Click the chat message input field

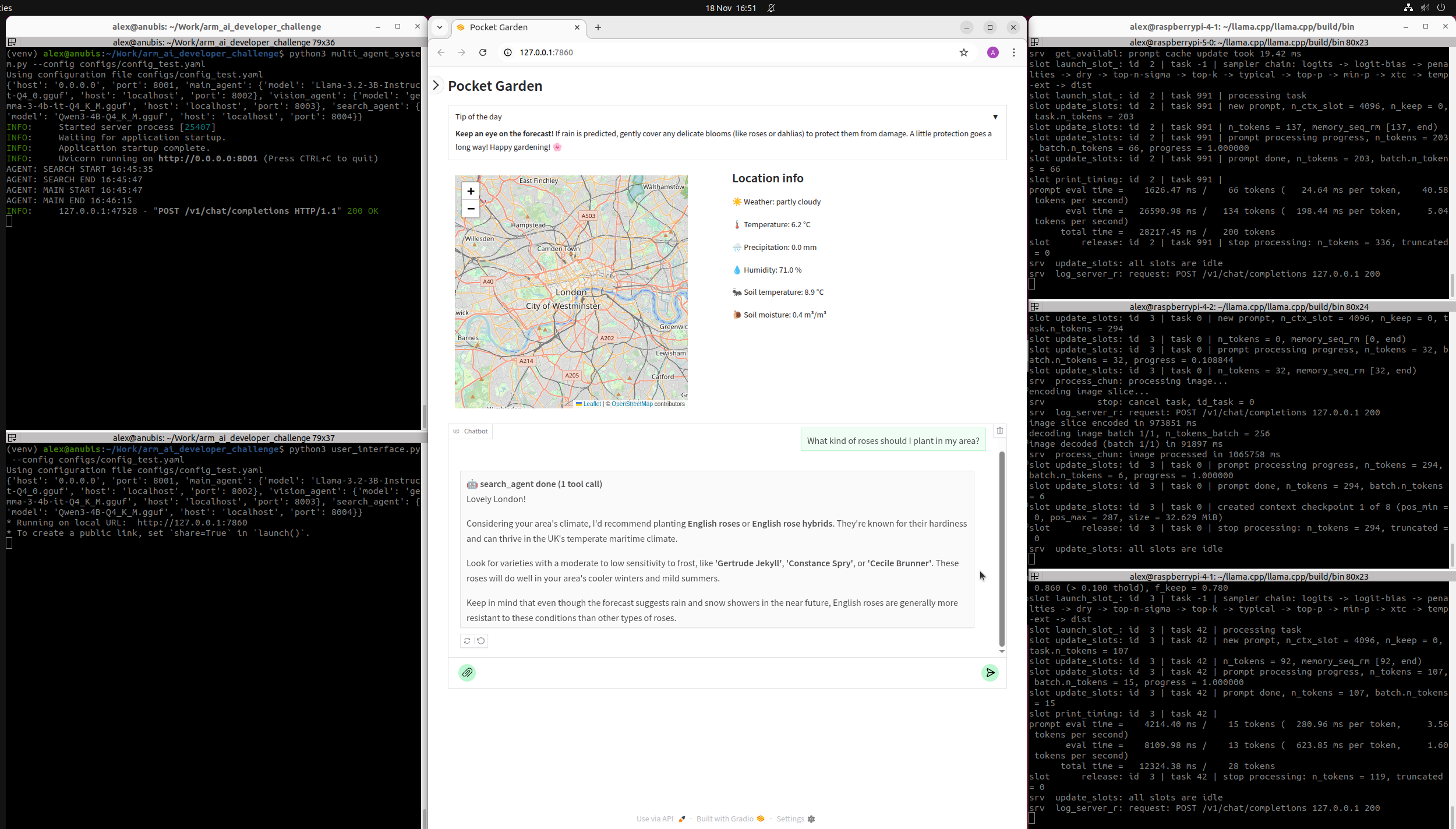(x=728, y=673)
